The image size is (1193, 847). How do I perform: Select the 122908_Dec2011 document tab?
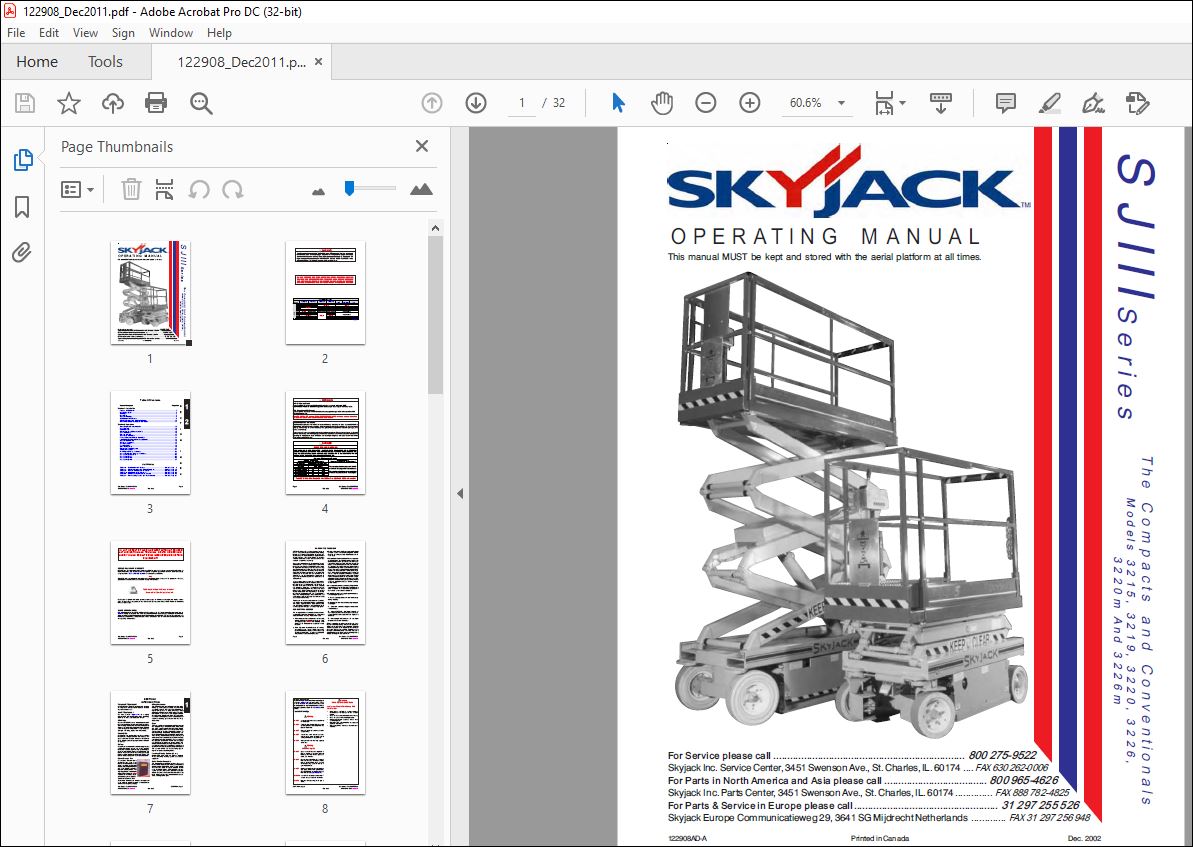tap(241, 62)
